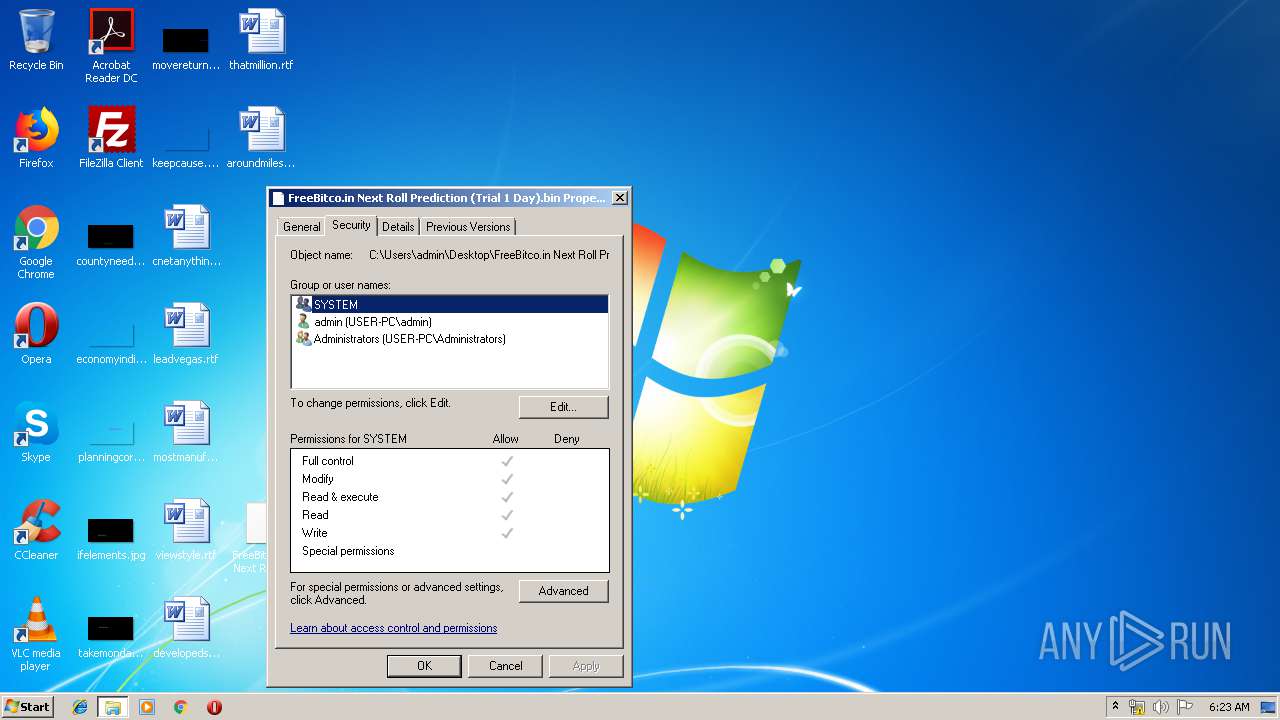
Task: Close the Properties dialog window
Action: click(620, 198)
